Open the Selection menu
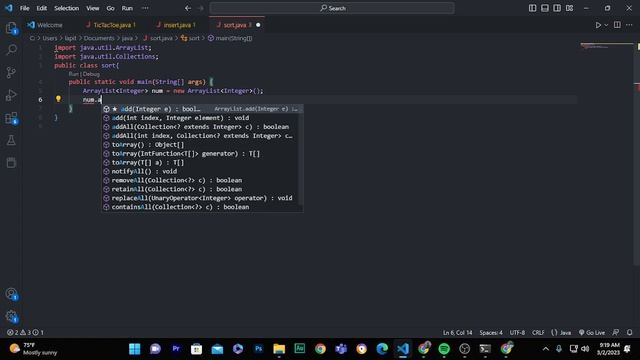640x360 pixels. 67,8
